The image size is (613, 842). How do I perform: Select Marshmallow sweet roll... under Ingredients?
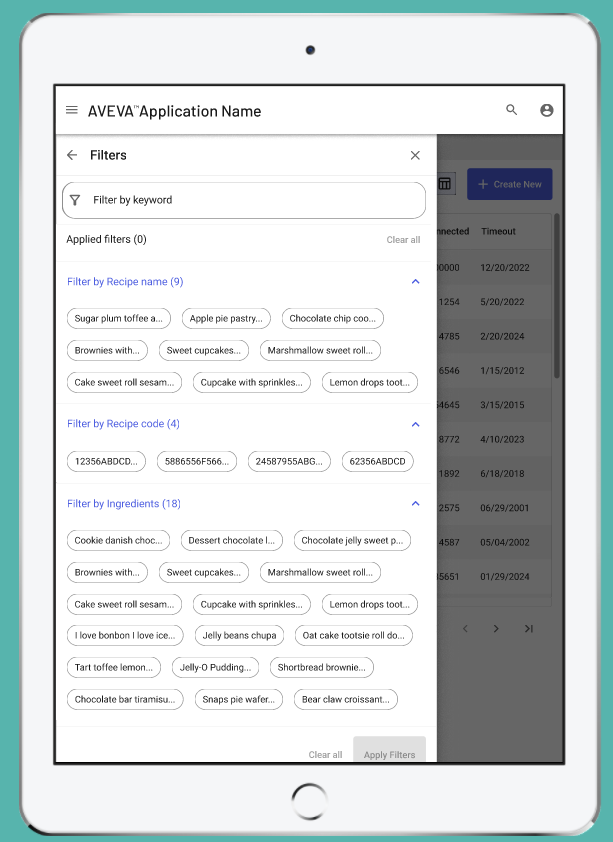320,572
